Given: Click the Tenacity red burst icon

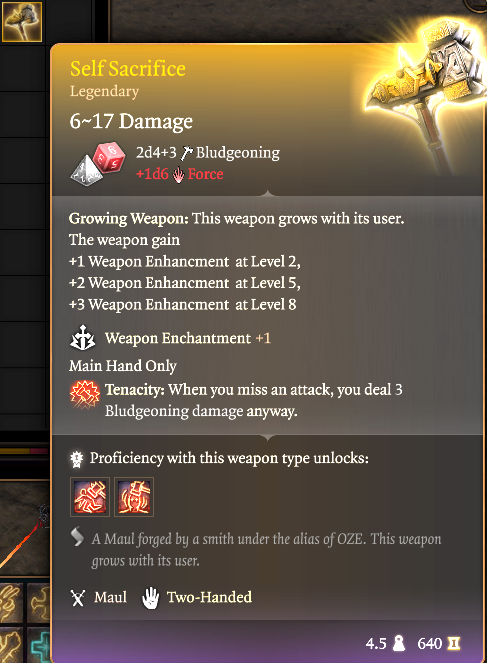Looking at the screenshot, I should 85,394.
